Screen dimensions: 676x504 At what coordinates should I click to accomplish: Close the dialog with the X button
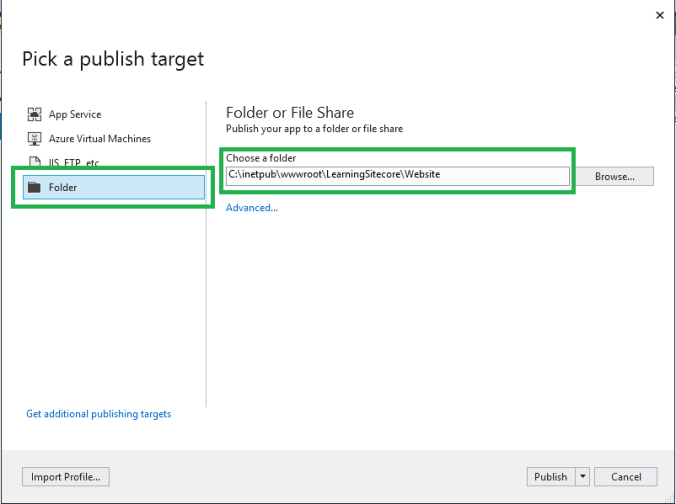point(659,15)
